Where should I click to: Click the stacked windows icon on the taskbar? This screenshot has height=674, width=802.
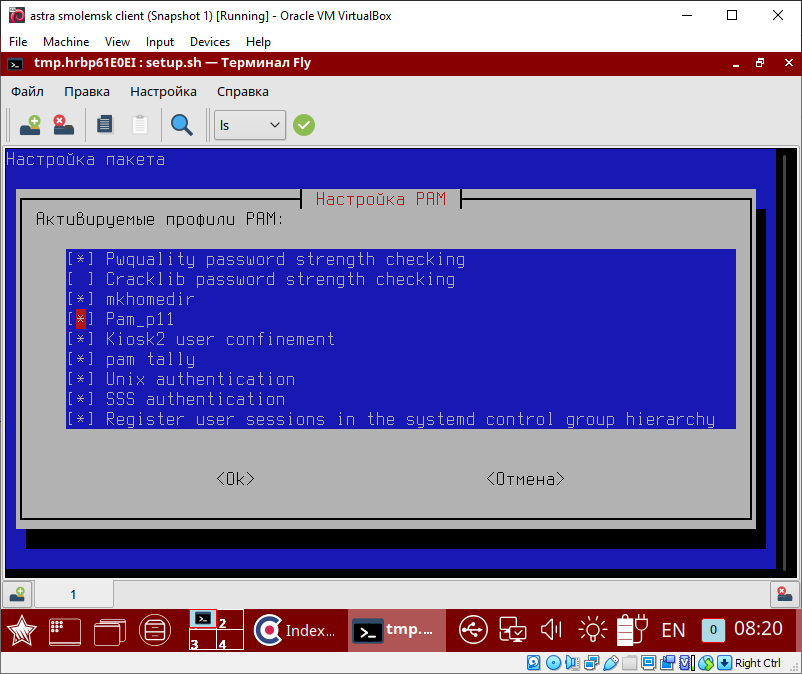coord(110,631)
